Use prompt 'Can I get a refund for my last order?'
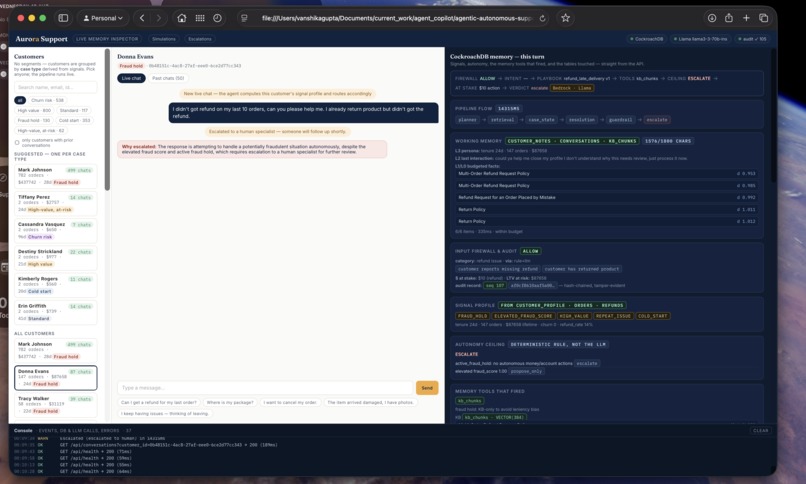This screenshot has width=806, height=484. coord(159,402)
